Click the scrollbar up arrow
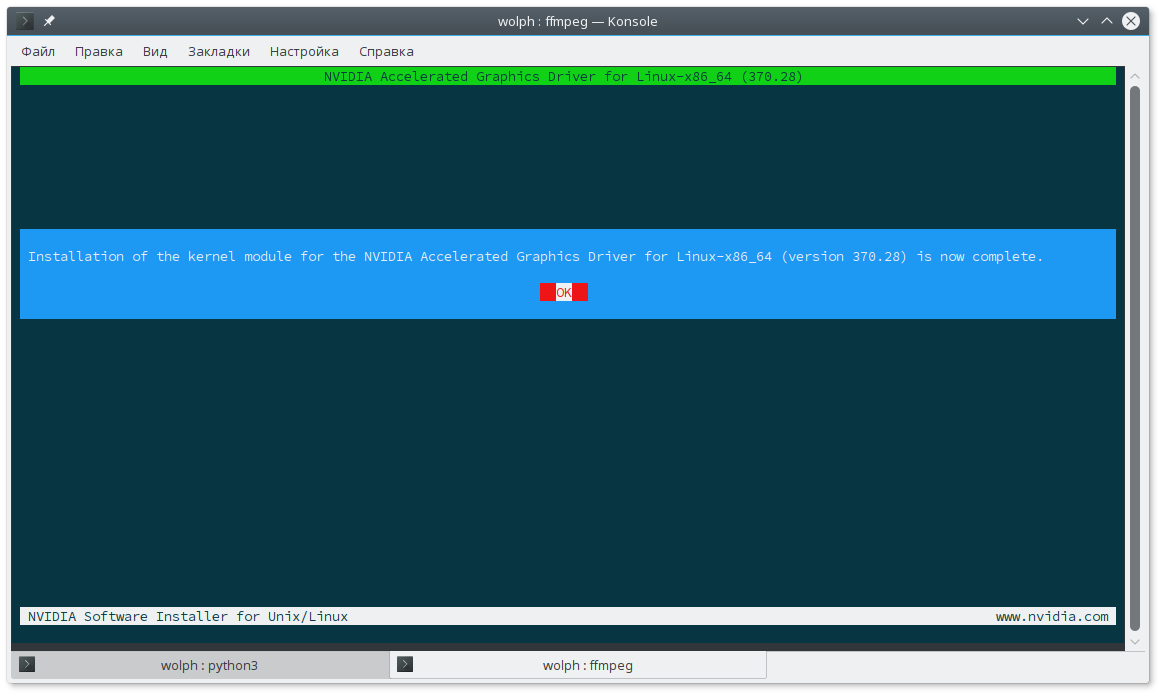Image resolution: width=1162 pixels, height=696 pixels. click(x=1135, y=76)
